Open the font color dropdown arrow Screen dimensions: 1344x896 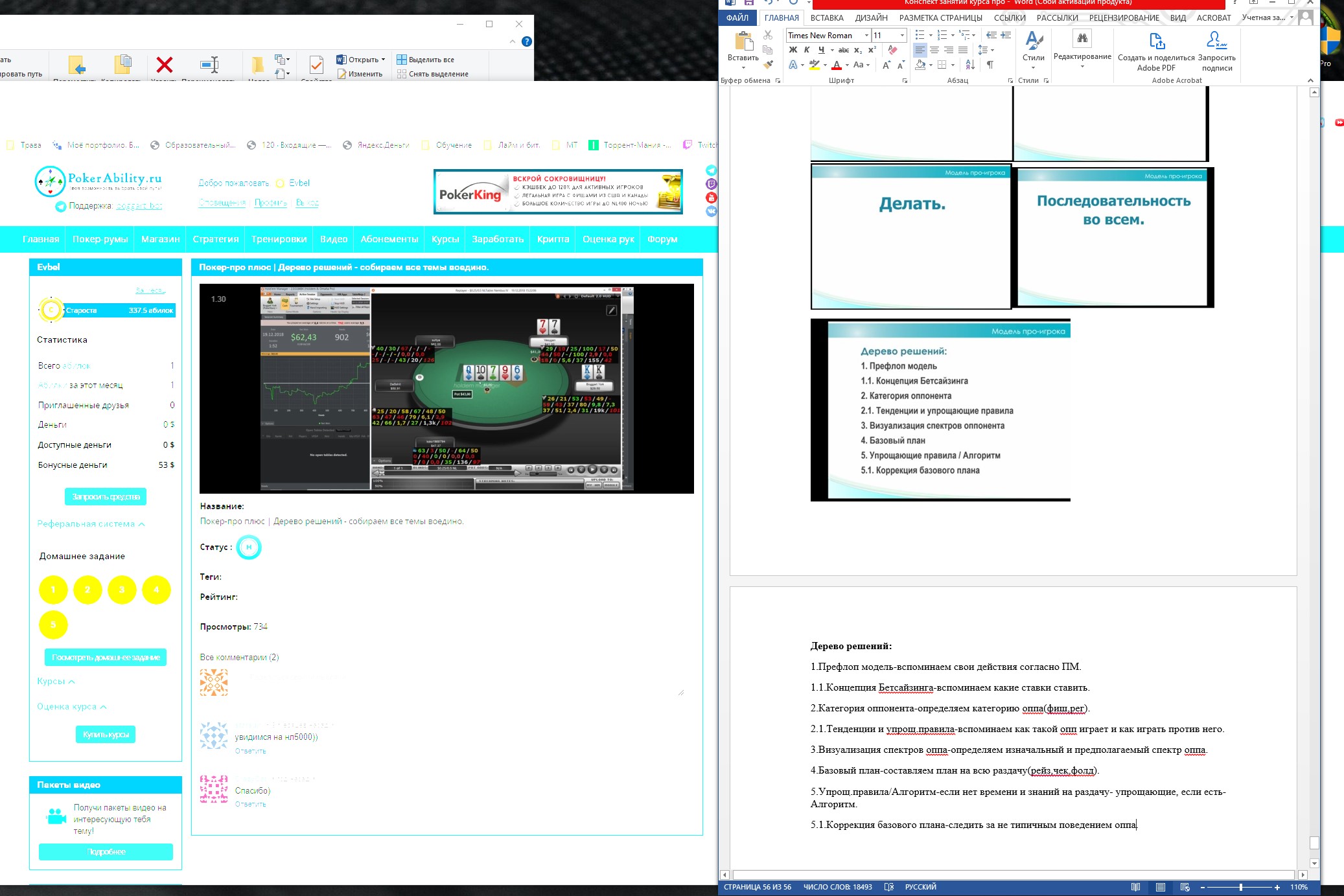click(x=847, y=65)
